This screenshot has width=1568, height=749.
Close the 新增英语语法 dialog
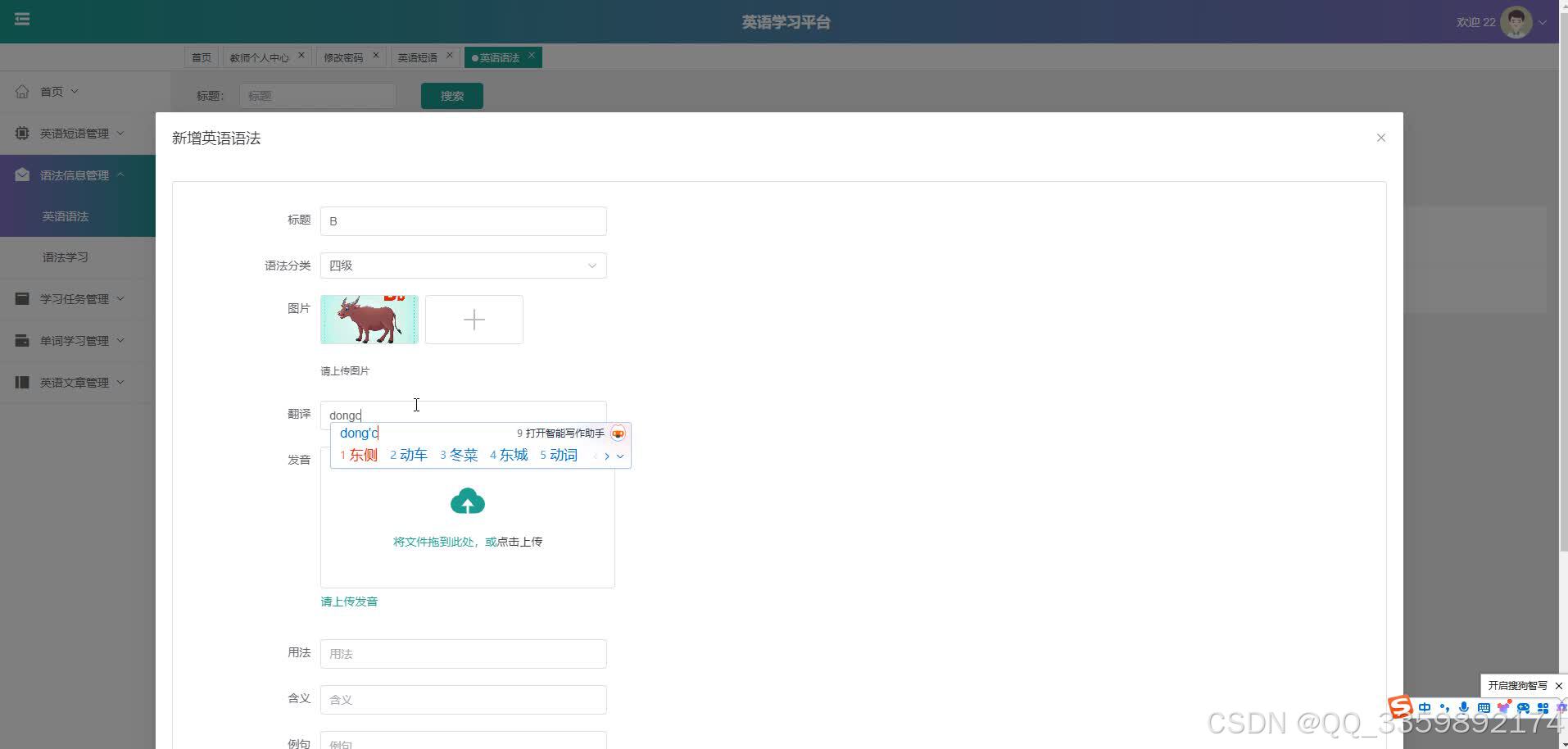point(1381,138)
